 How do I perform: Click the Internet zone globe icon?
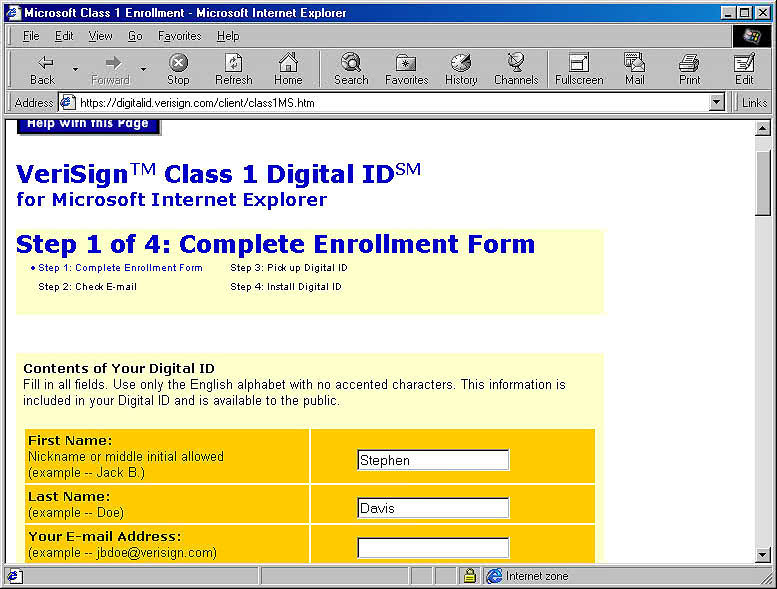[494, 576]
